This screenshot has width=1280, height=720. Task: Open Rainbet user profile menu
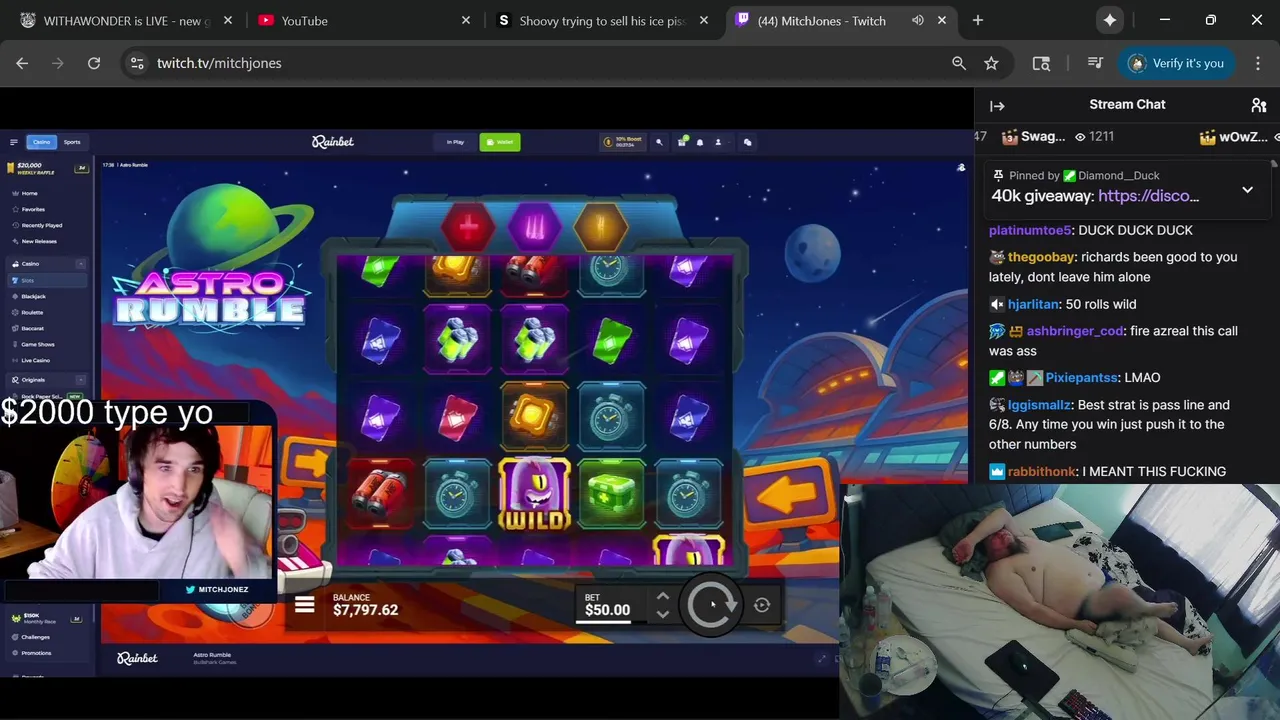pyautogui.click(x=717, y=142)
